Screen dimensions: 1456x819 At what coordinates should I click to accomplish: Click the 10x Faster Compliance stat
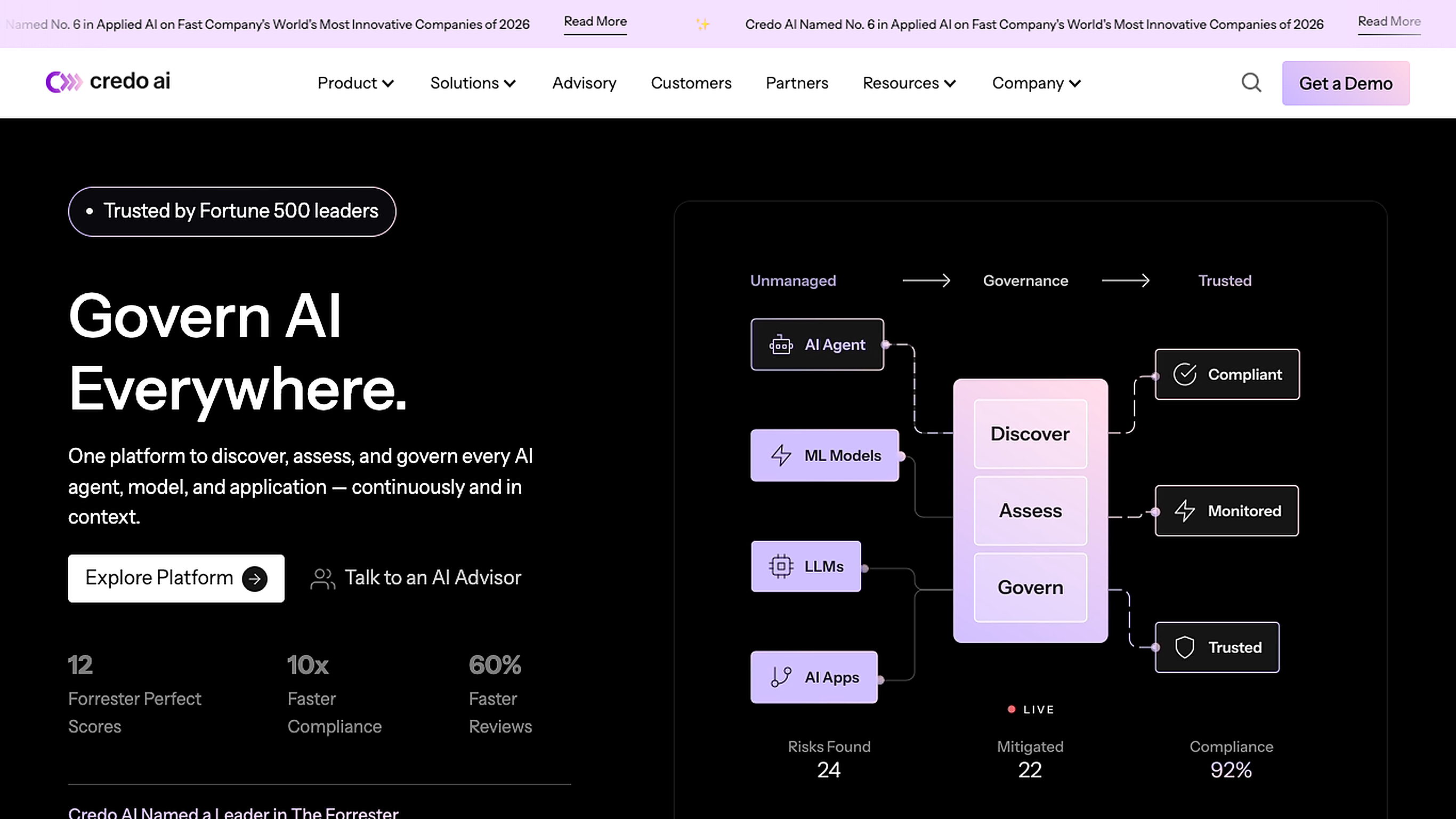click(335, 694)
